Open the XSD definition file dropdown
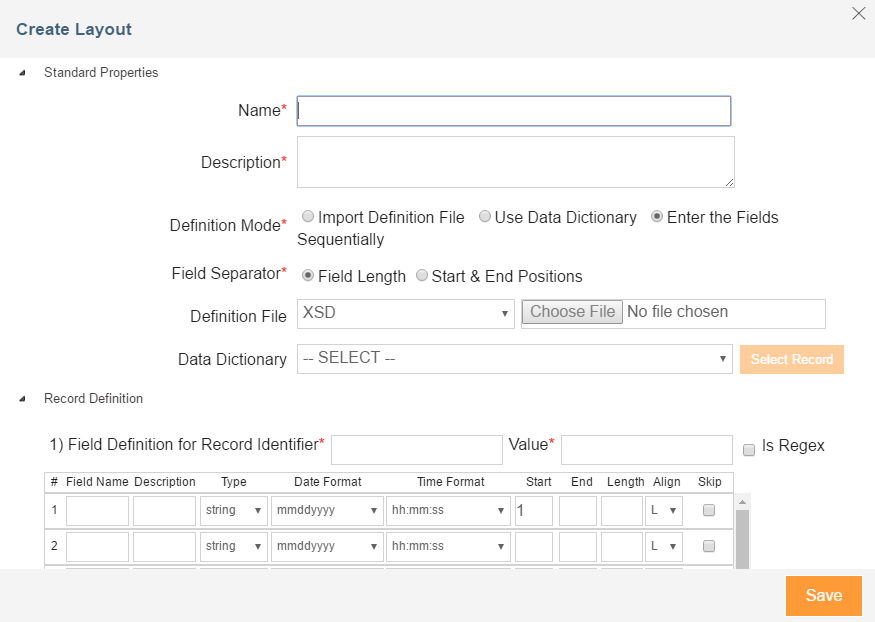Image resolution: width=875 pixels, height=622 pixels. pyautogui.click(x=406, y=313)
